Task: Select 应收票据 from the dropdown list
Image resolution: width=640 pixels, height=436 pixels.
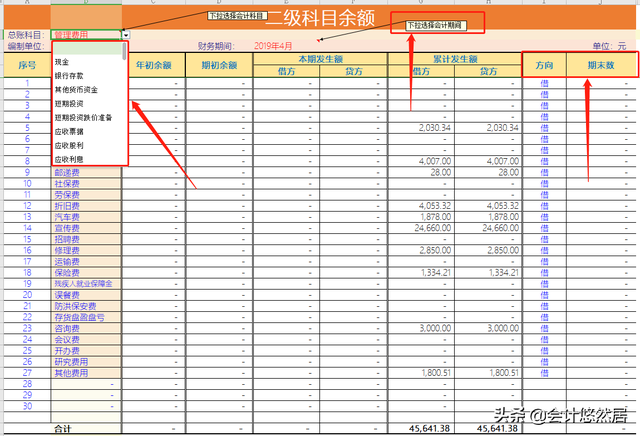Action: (69, 131)
